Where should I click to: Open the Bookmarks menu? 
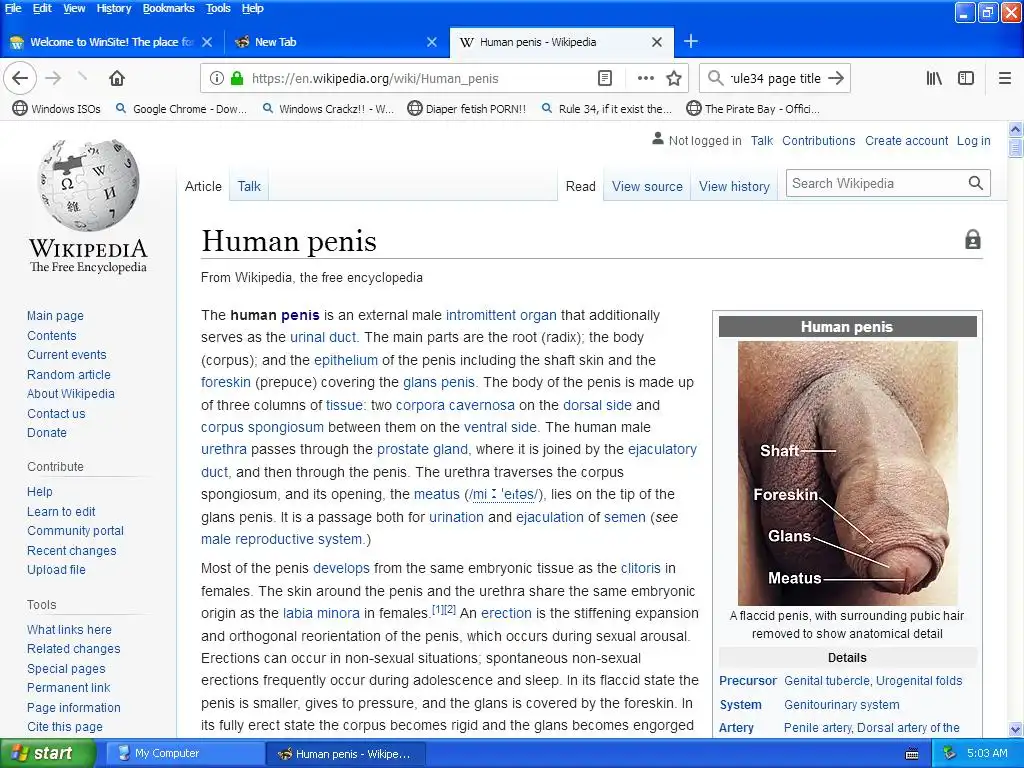pos(168,8)
